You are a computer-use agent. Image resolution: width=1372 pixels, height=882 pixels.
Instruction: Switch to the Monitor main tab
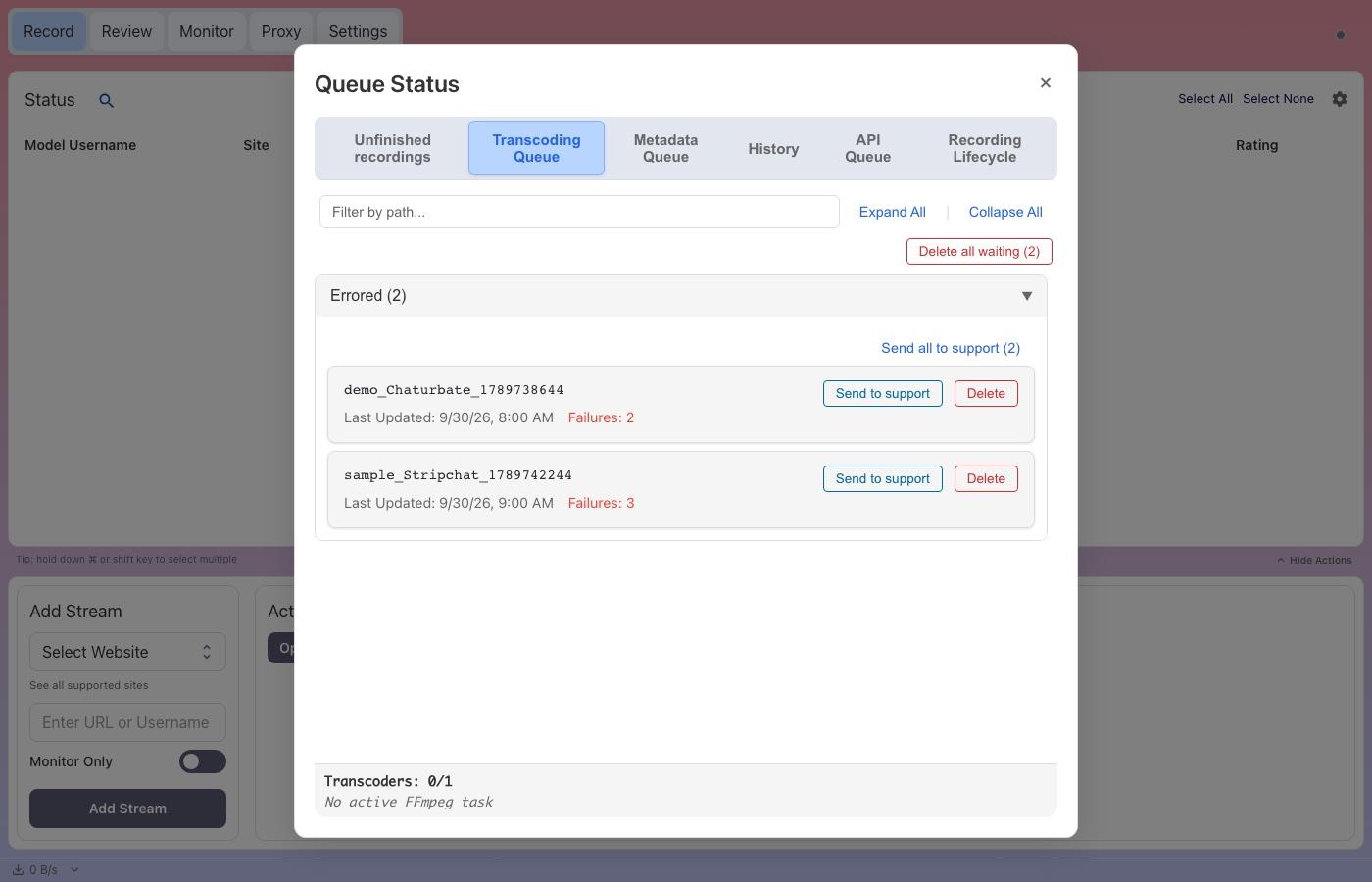pyautogui.click(x=207, y=31)
